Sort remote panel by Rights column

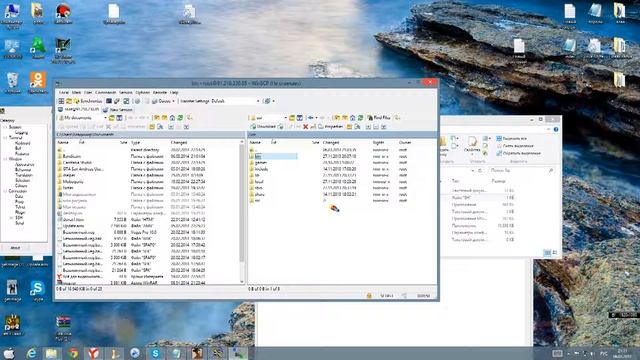pos(378,142)
